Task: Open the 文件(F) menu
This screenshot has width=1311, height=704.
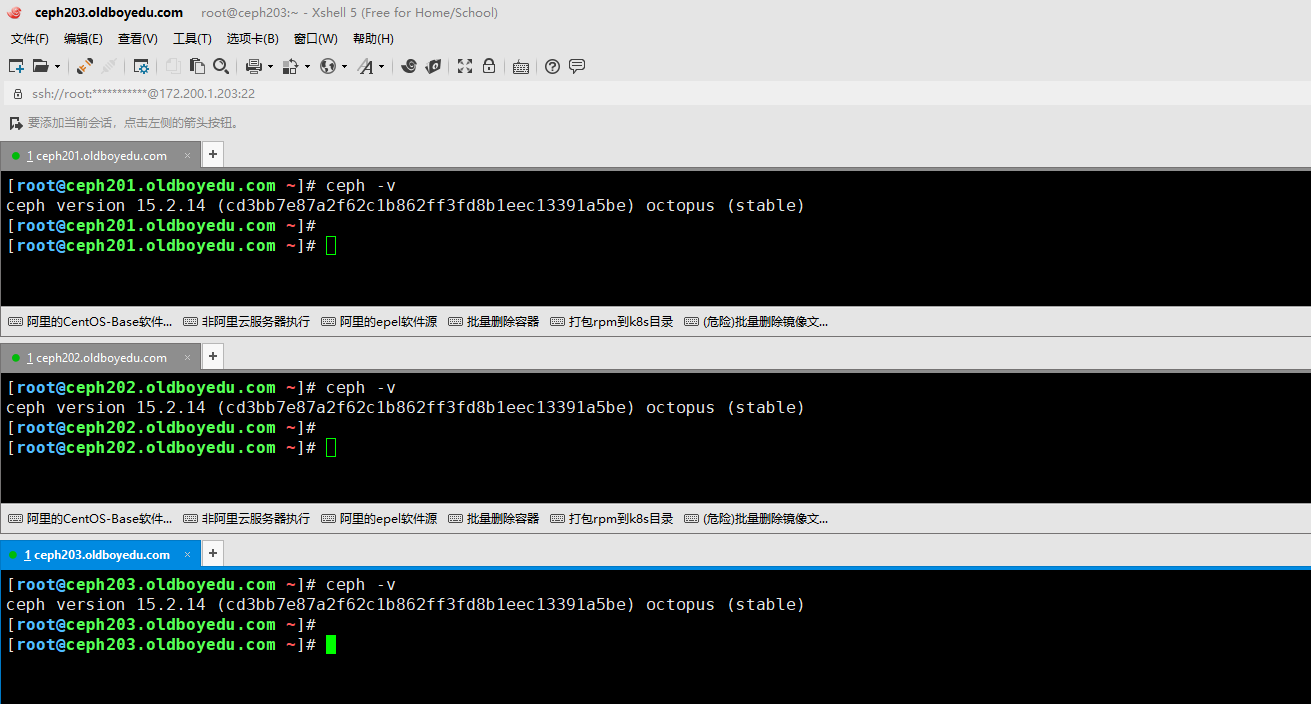Action: [x=30, y=39]
